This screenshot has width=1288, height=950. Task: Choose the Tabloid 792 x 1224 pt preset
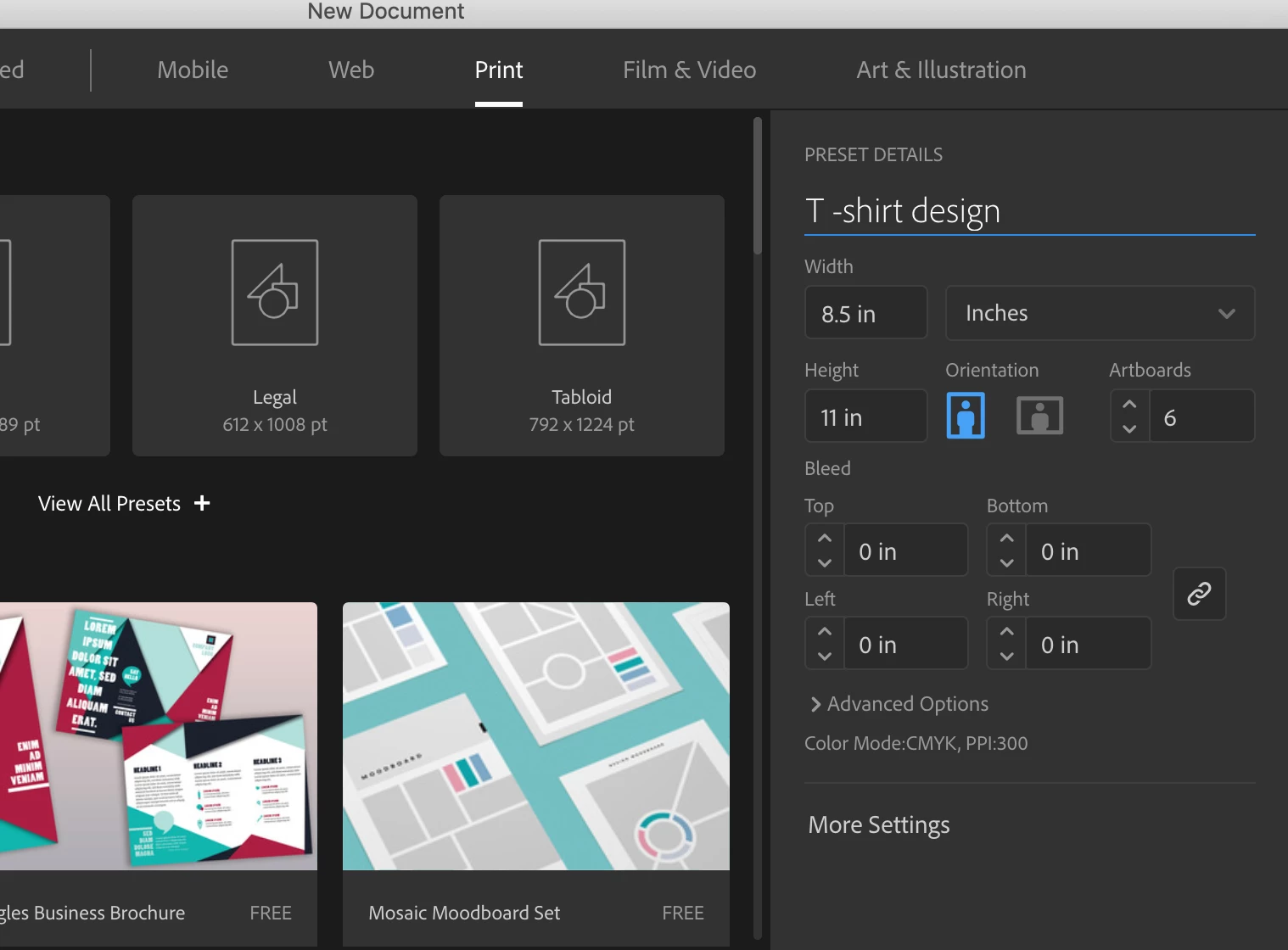coord(582,326)
